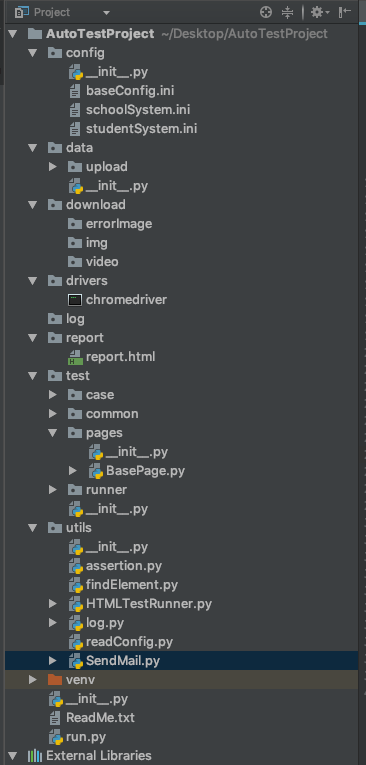Click the hide panel icon

click(x=345, y=12)
